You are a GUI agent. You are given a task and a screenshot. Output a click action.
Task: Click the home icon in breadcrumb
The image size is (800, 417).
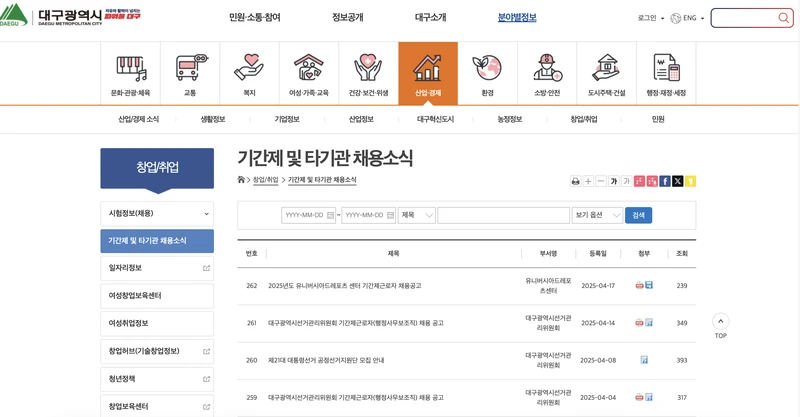tap(241, 179)
